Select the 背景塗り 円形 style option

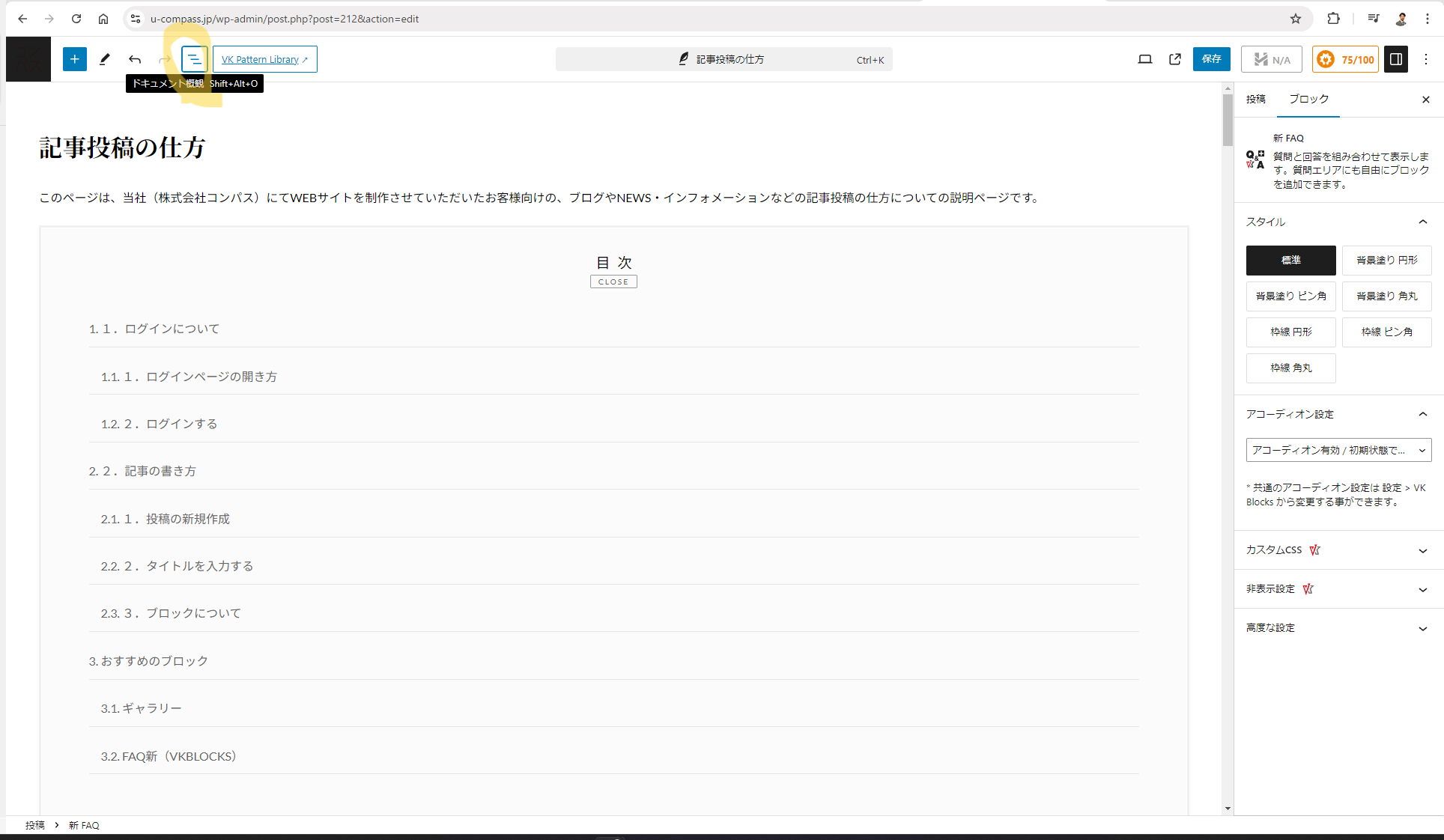1386,260
